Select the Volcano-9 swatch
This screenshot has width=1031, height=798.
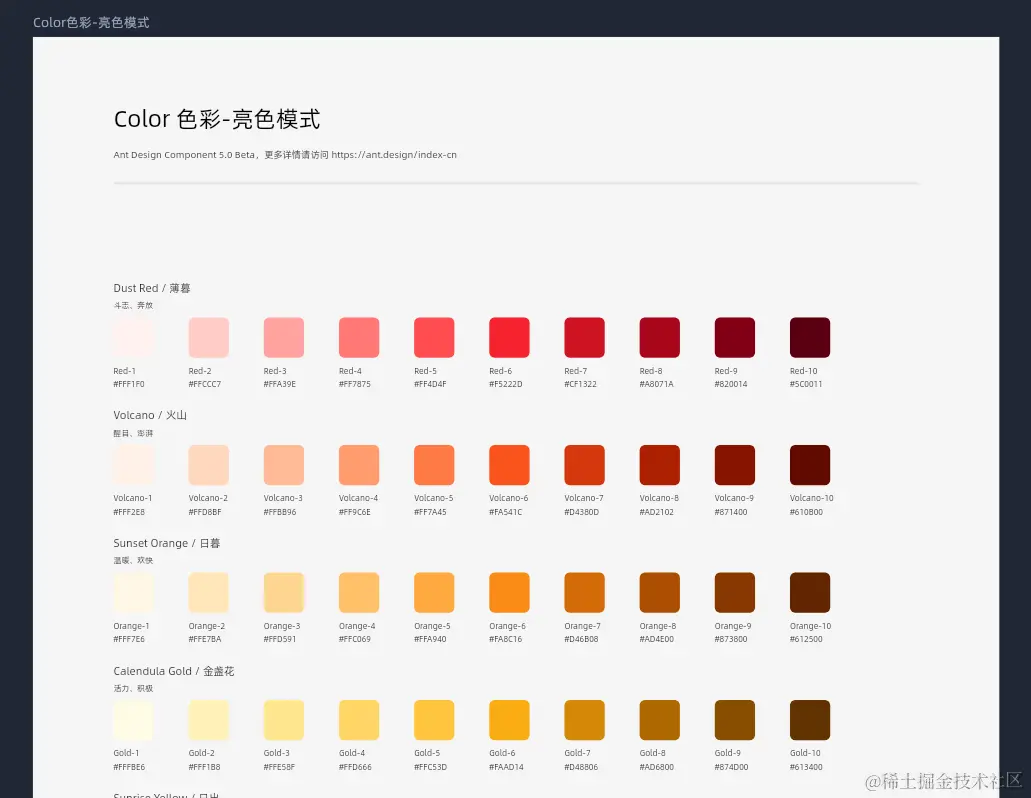(734, 465)
